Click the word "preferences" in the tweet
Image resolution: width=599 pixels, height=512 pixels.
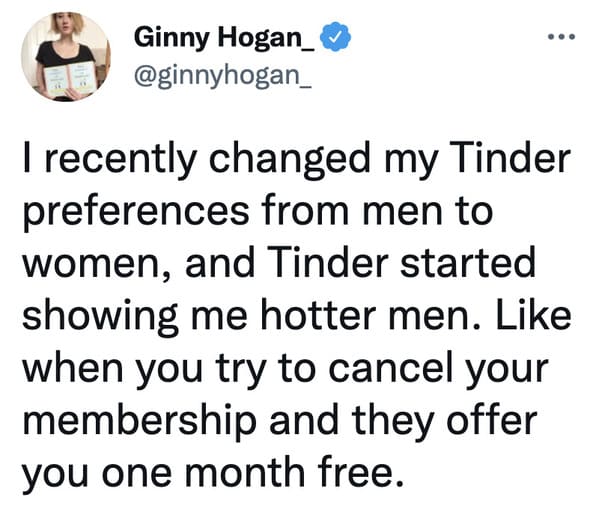(x=136, y=212)
